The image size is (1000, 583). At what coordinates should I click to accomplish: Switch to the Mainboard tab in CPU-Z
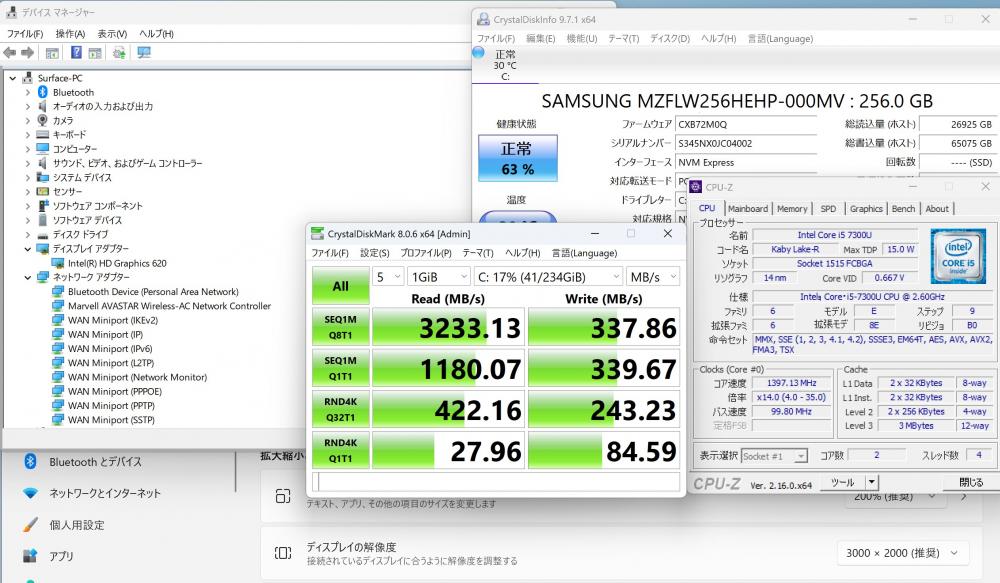point(747,209)
